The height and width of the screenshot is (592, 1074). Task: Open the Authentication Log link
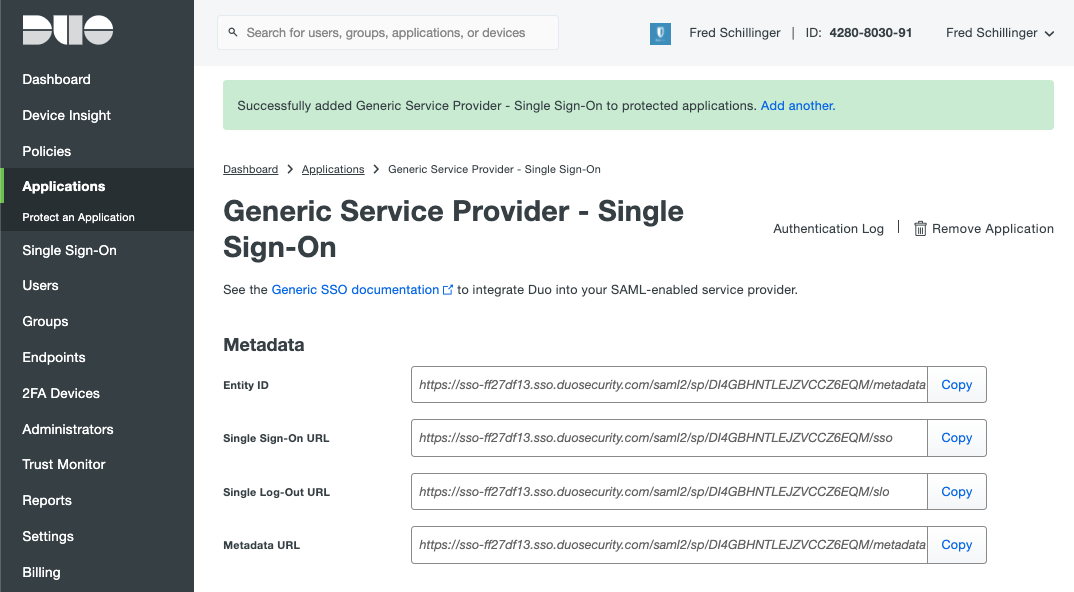[x=828, y=228]
